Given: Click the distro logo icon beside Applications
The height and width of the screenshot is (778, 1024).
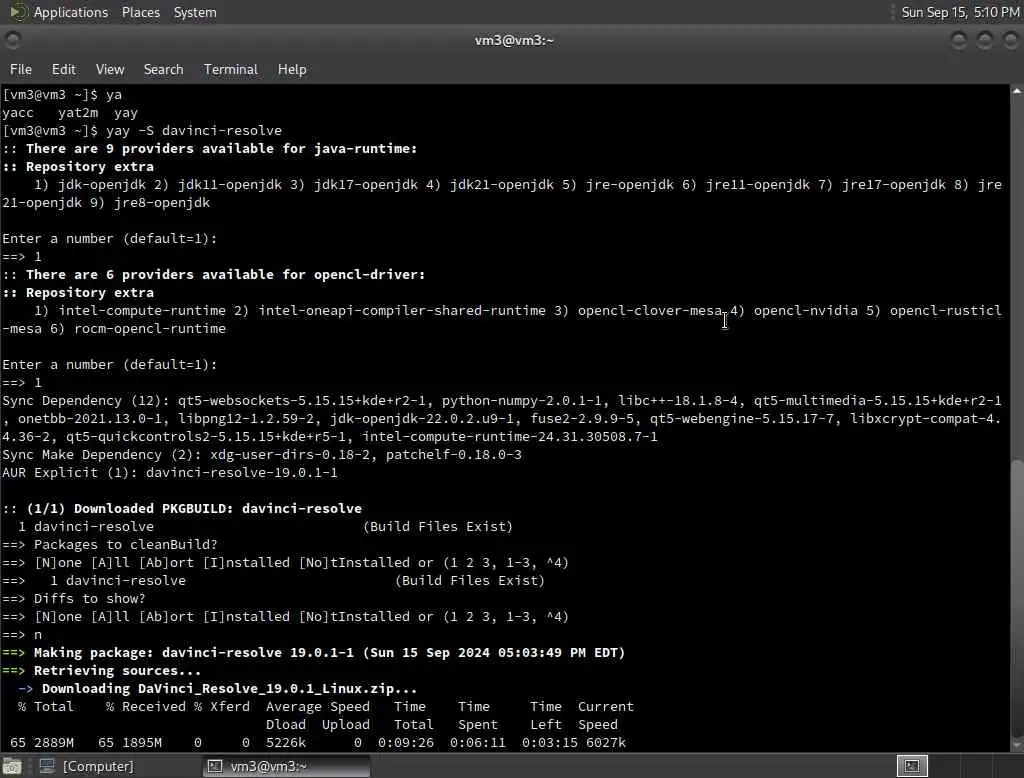Looking at the screenshot, I should tap(18, 12).
